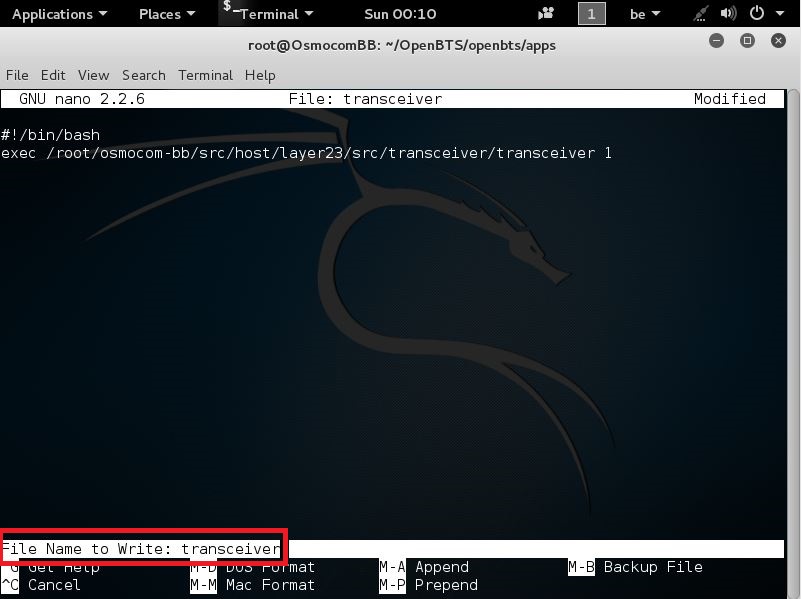Screen dimensions: 802x599
Task: Click the volume speaker icon
Action: [728, 13]
